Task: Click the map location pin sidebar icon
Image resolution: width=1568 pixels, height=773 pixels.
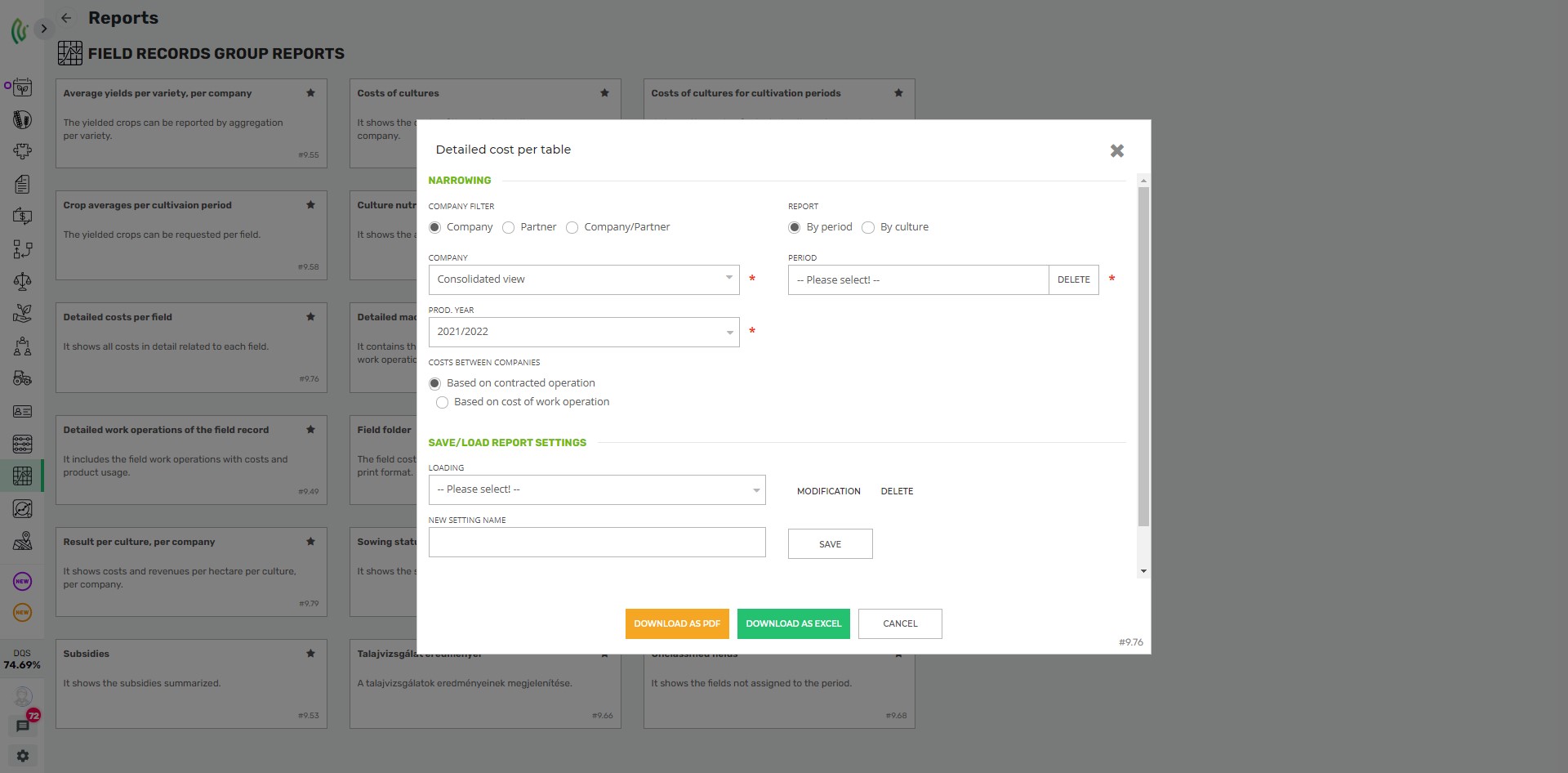Action: click(22, 541)
